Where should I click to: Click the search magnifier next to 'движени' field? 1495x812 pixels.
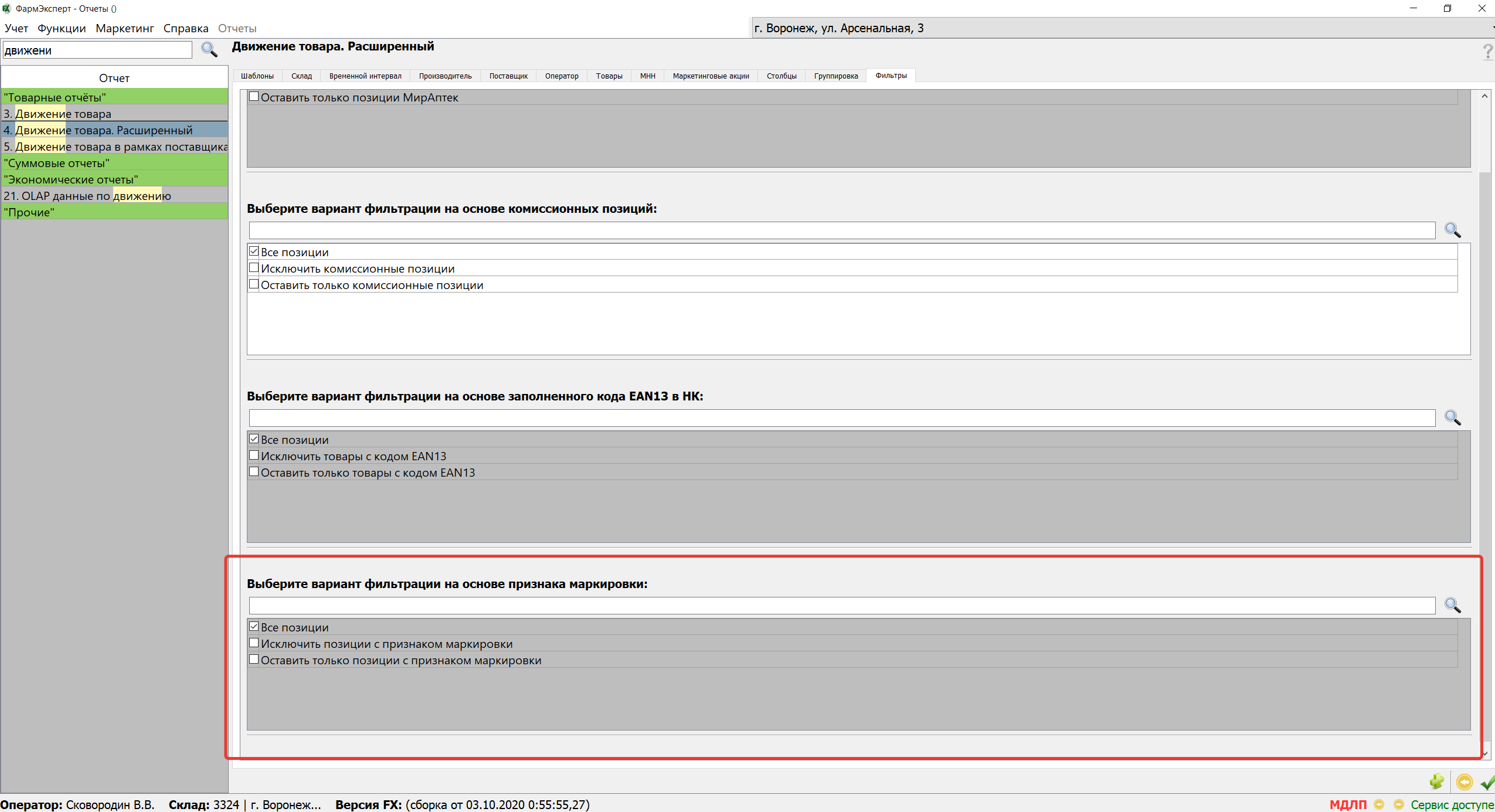coord(209,50)
